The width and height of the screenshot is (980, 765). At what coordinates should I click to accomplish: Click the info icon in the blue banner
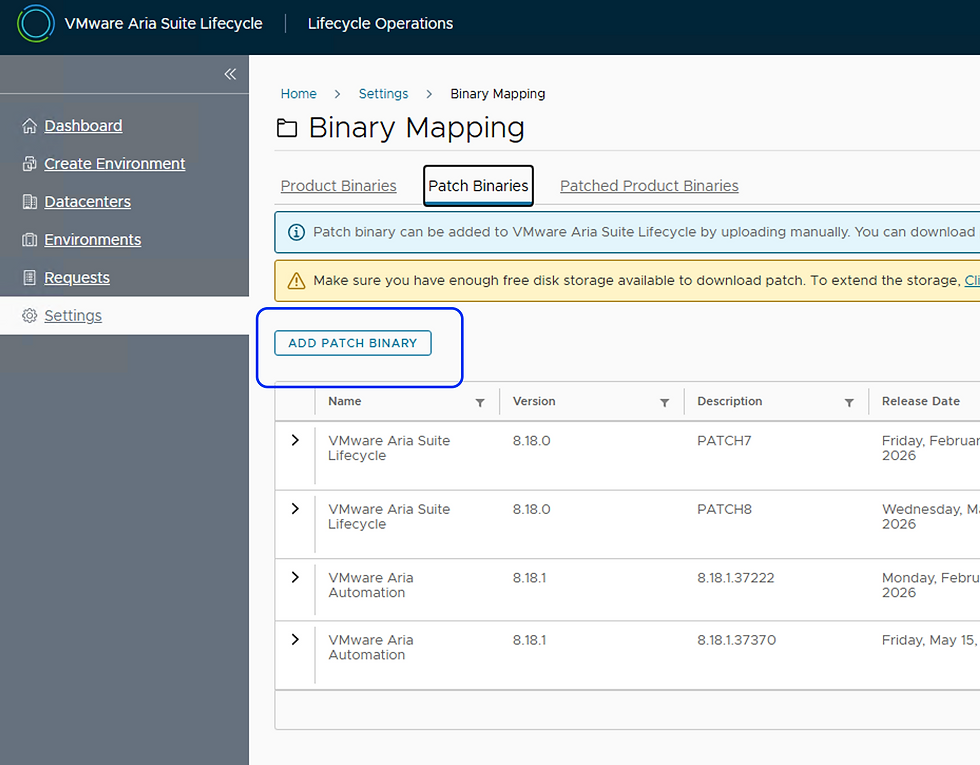pos(296,232)
